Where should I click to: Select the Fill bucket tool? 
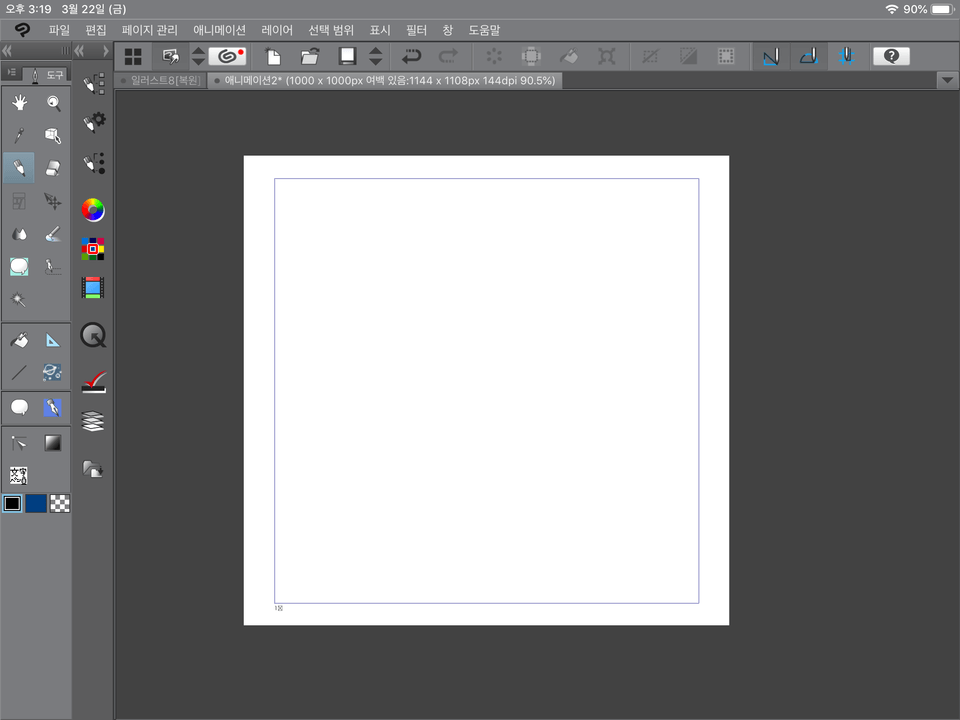pyautogui.click(x=19, y=340)
